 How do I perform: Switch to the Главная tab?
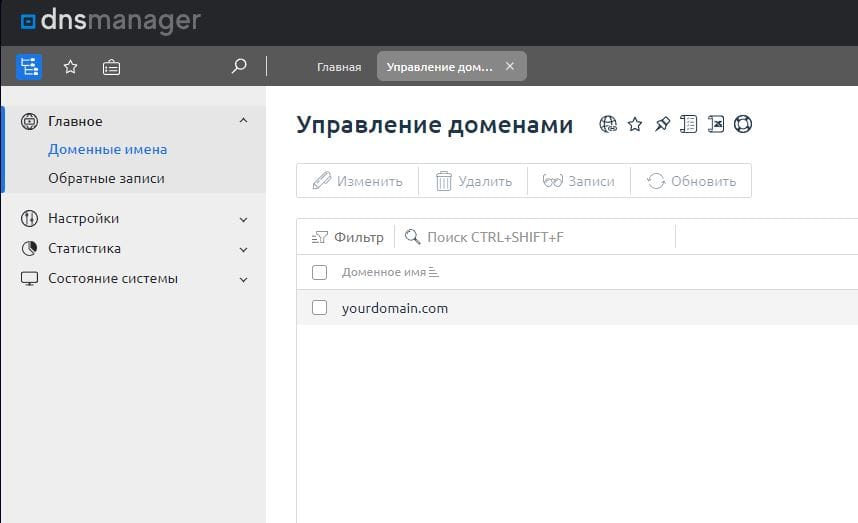coord(339,67)
